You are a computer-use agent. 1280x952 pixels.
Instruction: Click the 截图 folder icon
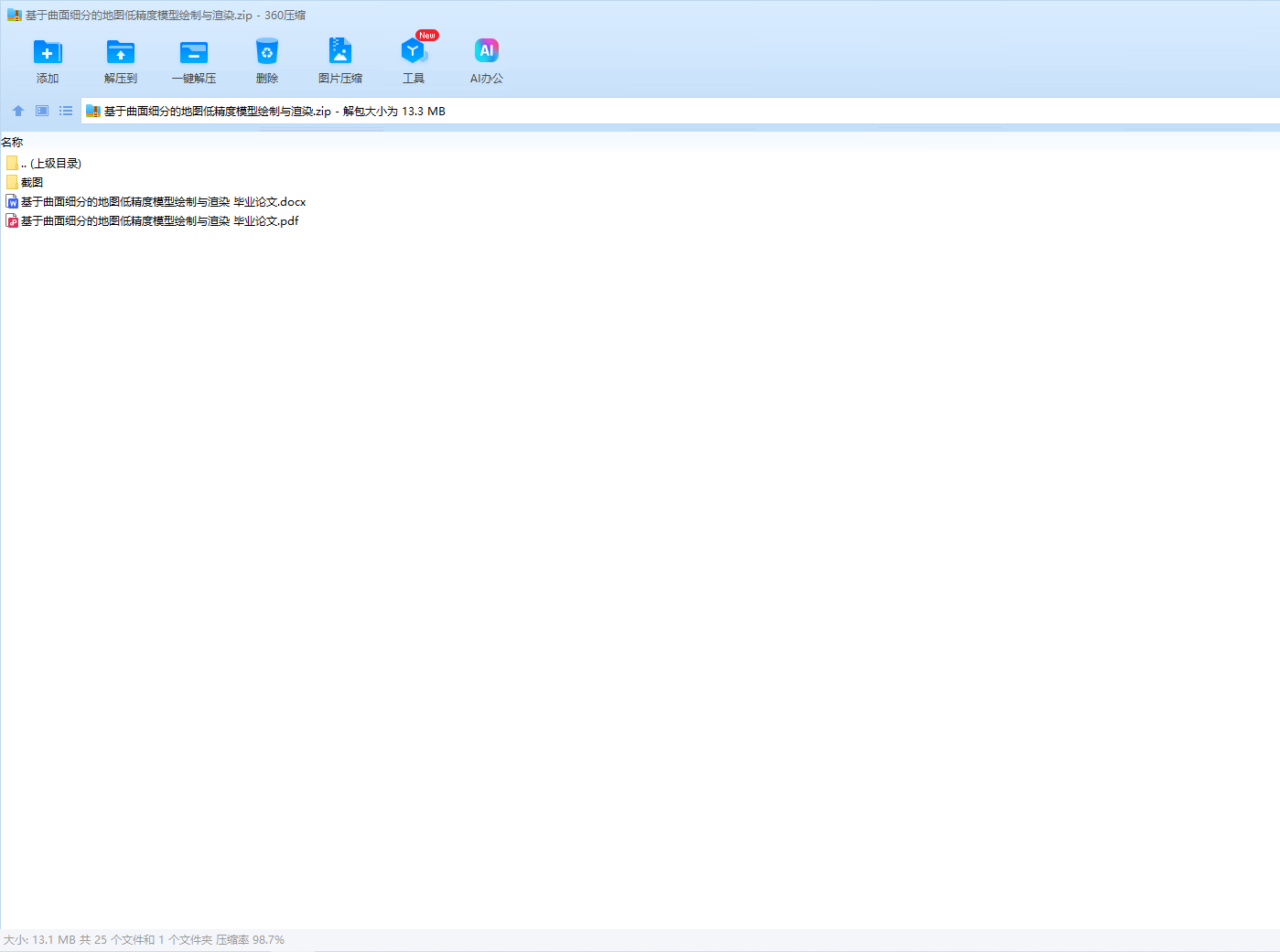tap(12, 182)
